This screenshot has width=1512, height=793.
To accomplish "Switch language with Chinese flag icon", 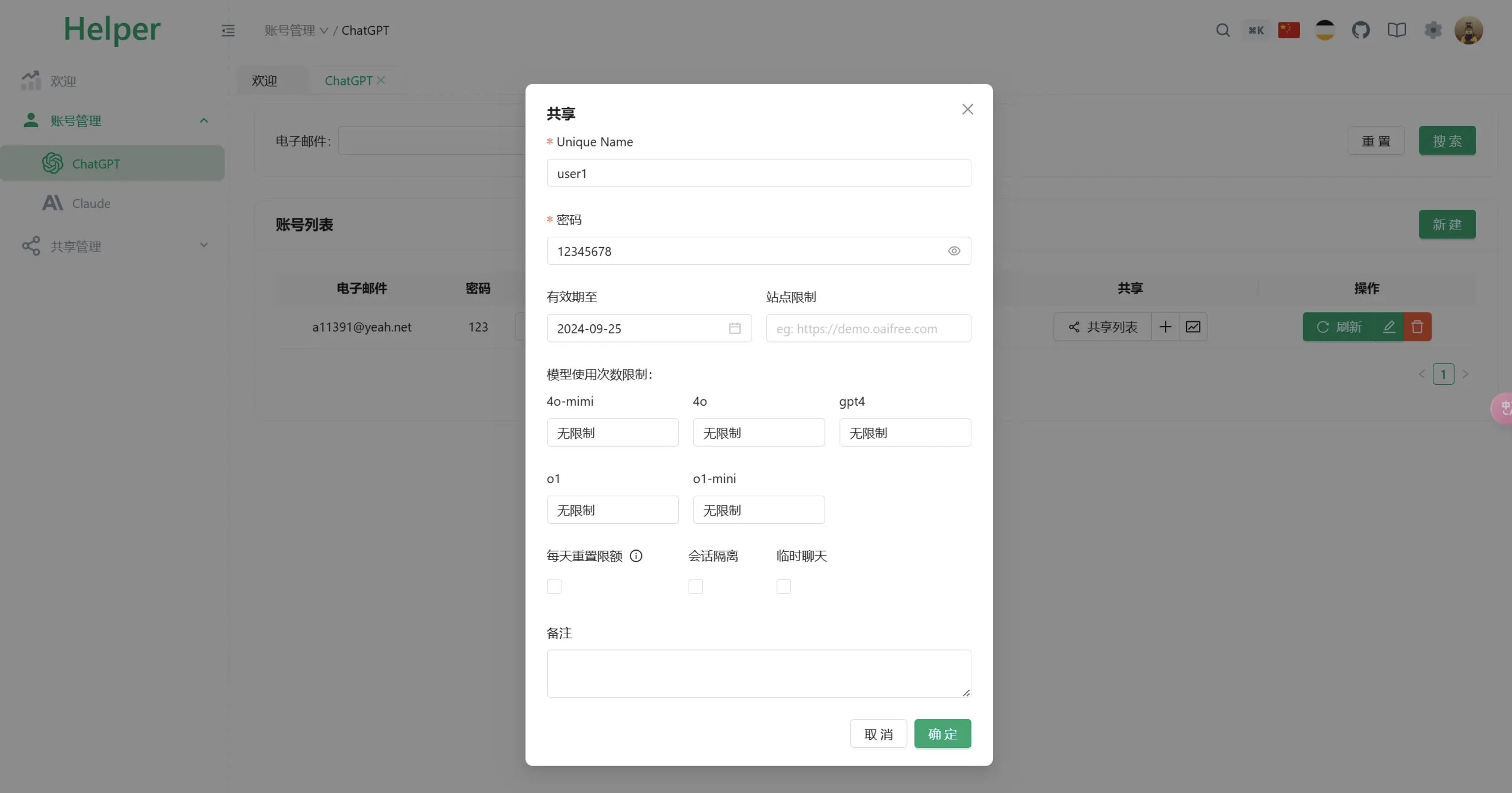I will (x=1289, y=30).
